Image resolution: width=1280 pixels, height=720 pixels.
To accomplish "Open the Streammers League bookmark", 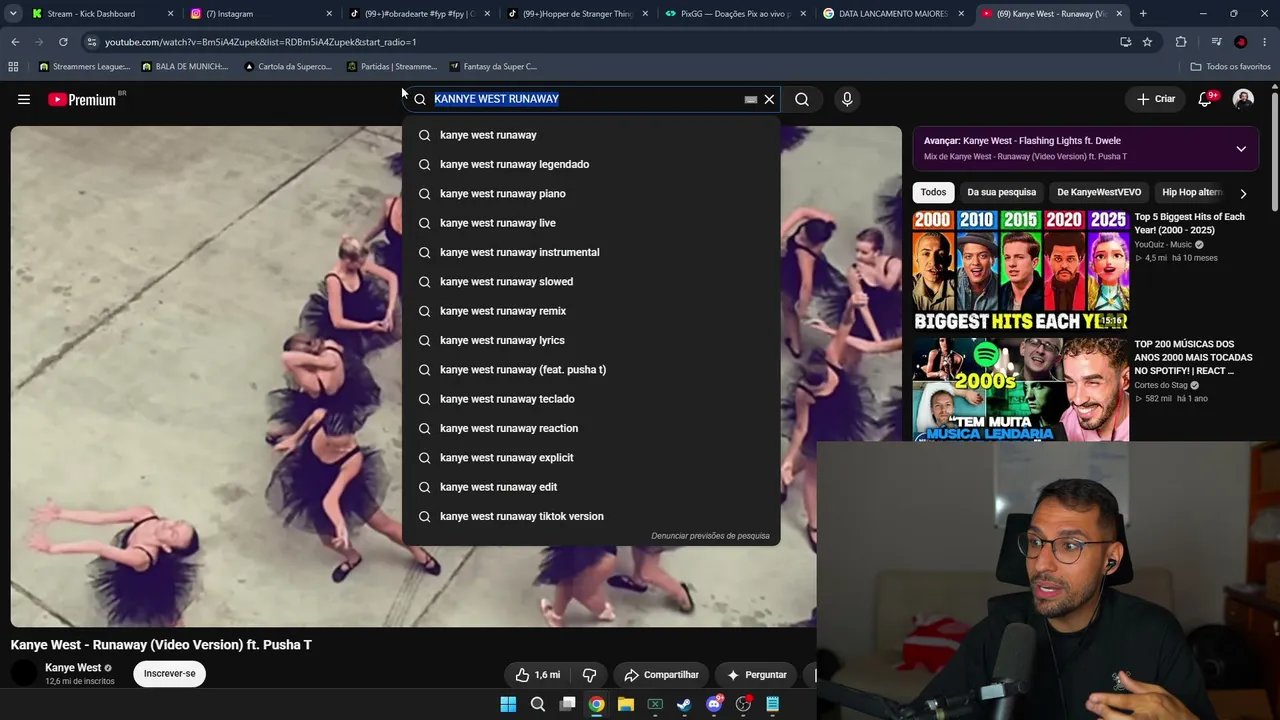I will [85, 67].
